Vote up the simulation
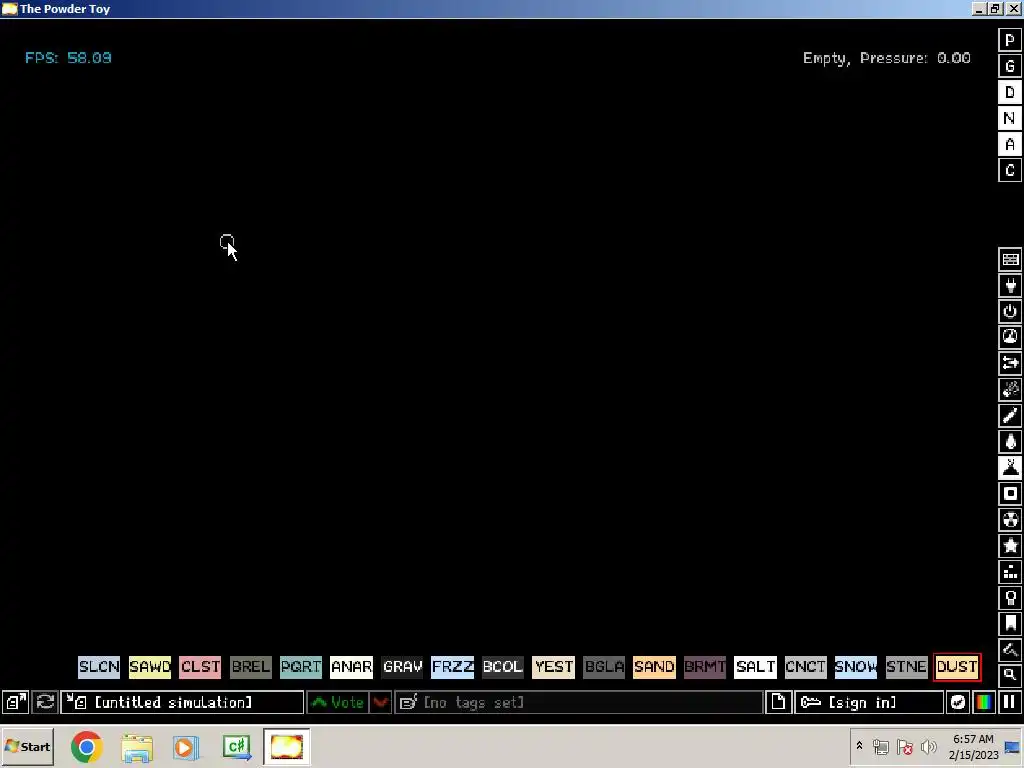This screenshot has width=1024, height=768. [338, 703]
